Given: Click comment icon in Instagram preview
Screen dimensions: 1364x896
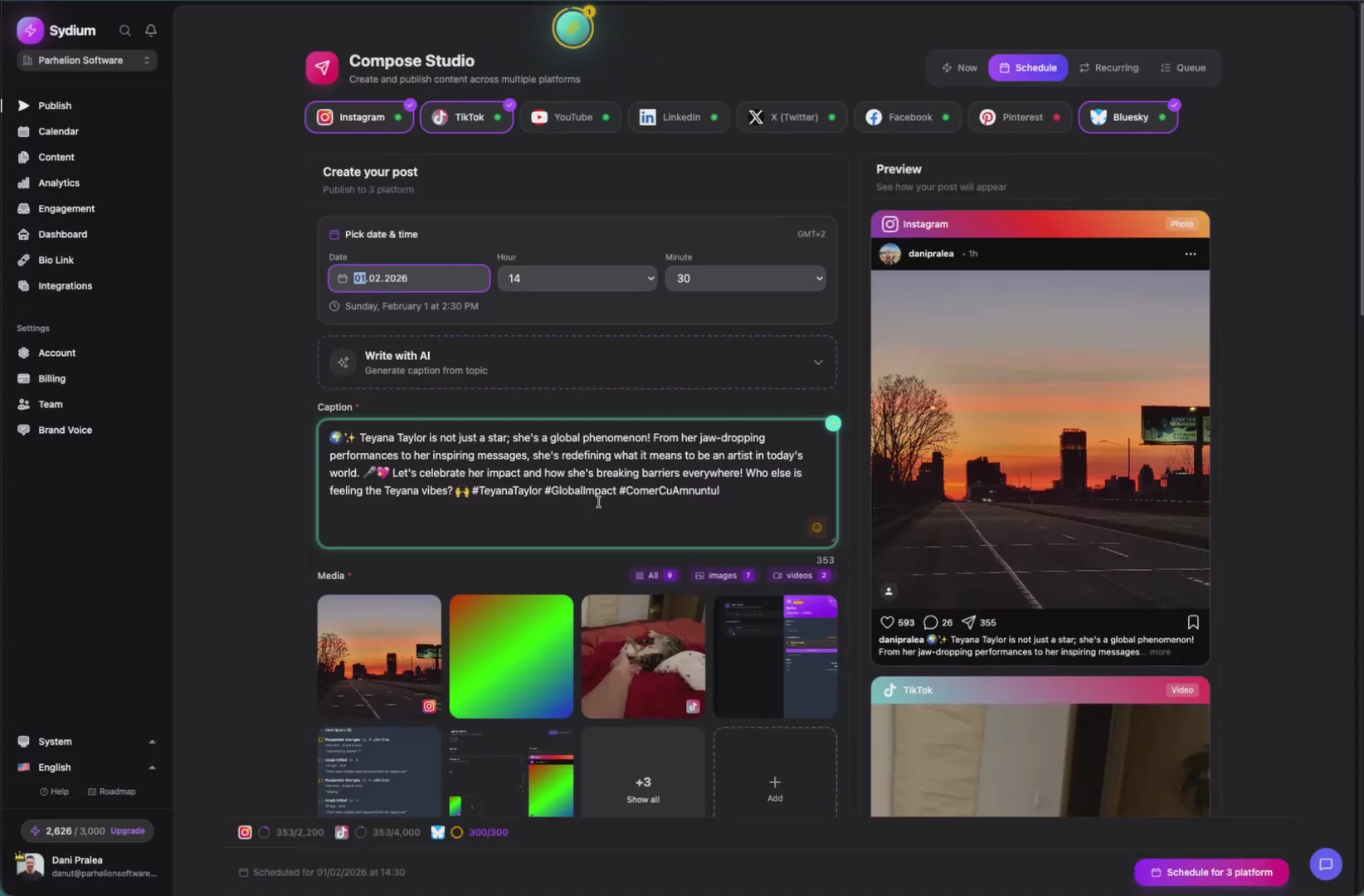Looking at the screenshot, I should (x=931, y=622).
